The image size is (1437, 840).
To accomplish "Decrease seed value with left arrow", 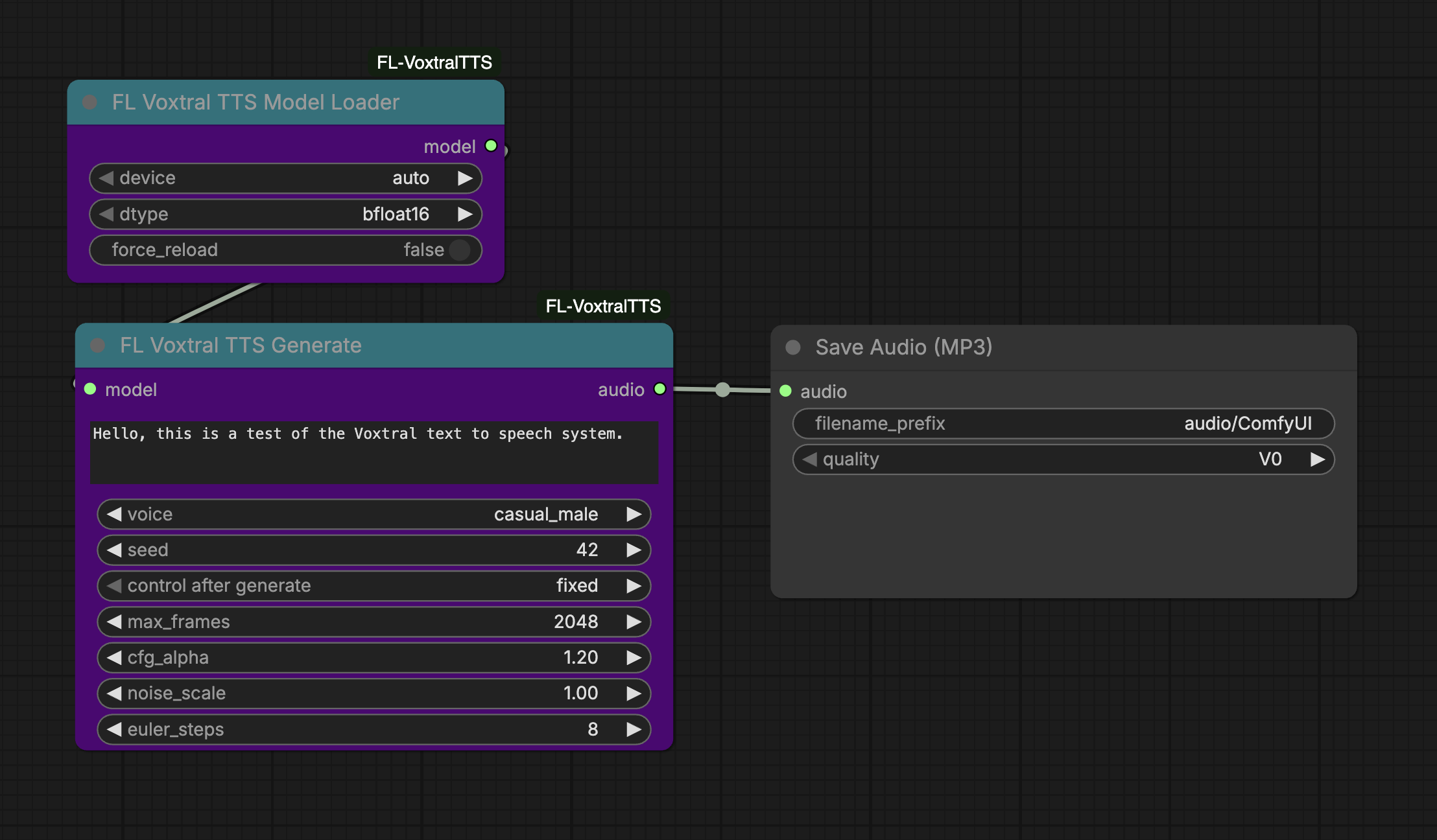I will (x=115, y=550).
